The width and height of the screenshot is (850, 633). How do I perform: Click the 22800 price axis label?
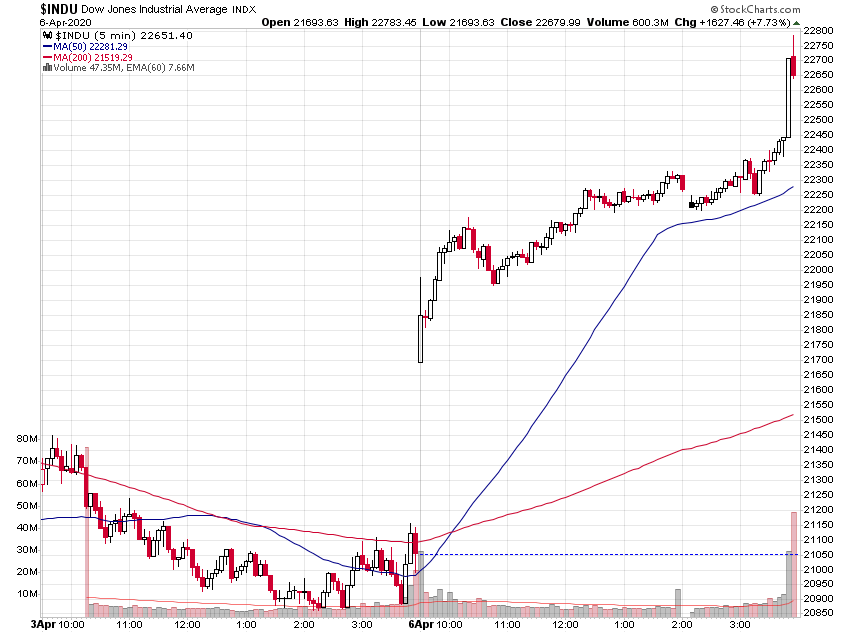[x=819, y=30]
